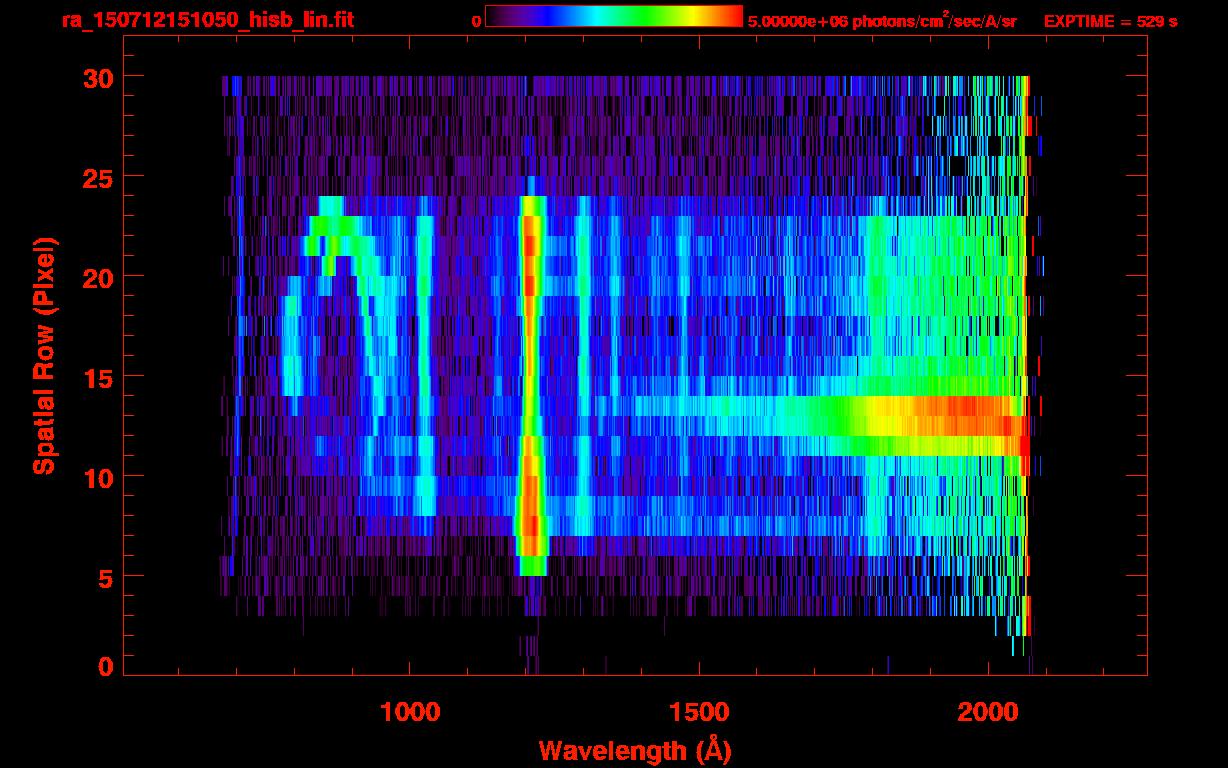Select the 1000 wavelength tick label
Viewport: 1228px width, 768px height.
410,712
